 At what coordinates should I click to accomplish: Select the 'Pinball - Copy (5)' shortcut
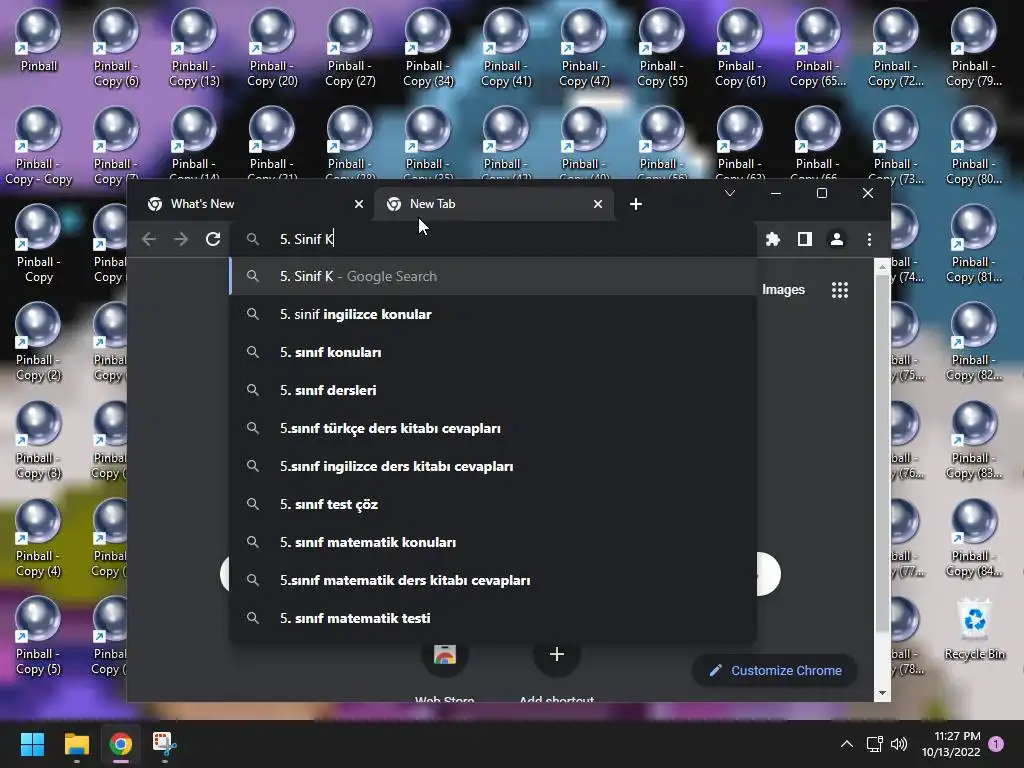tap(39, 636)
